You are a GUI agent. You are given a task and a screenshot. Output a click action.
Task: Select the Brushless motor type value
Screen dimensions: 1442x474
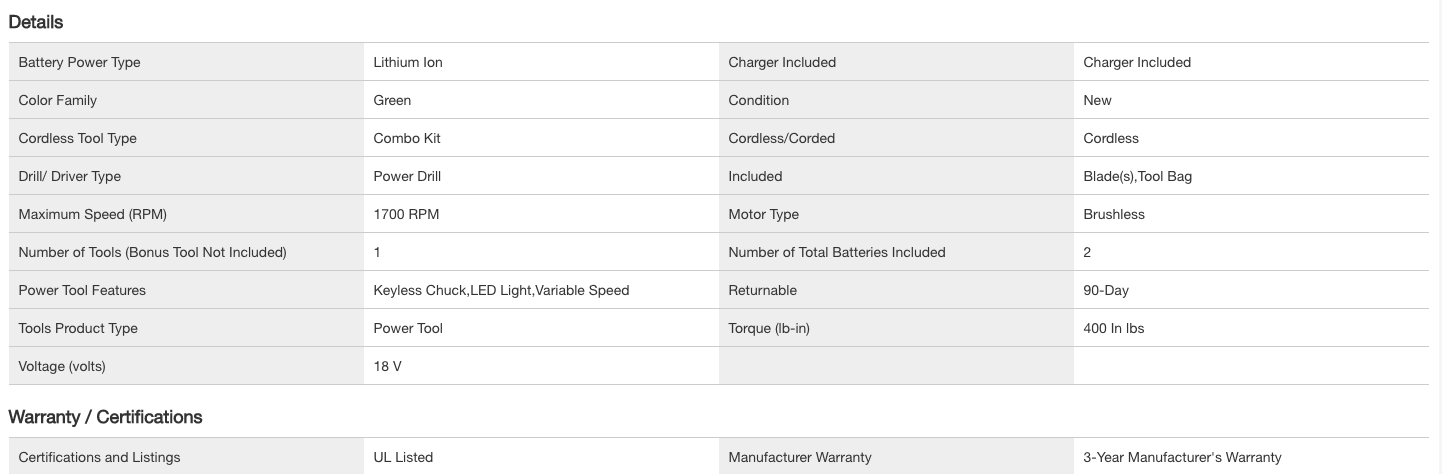pos(1114,214)
